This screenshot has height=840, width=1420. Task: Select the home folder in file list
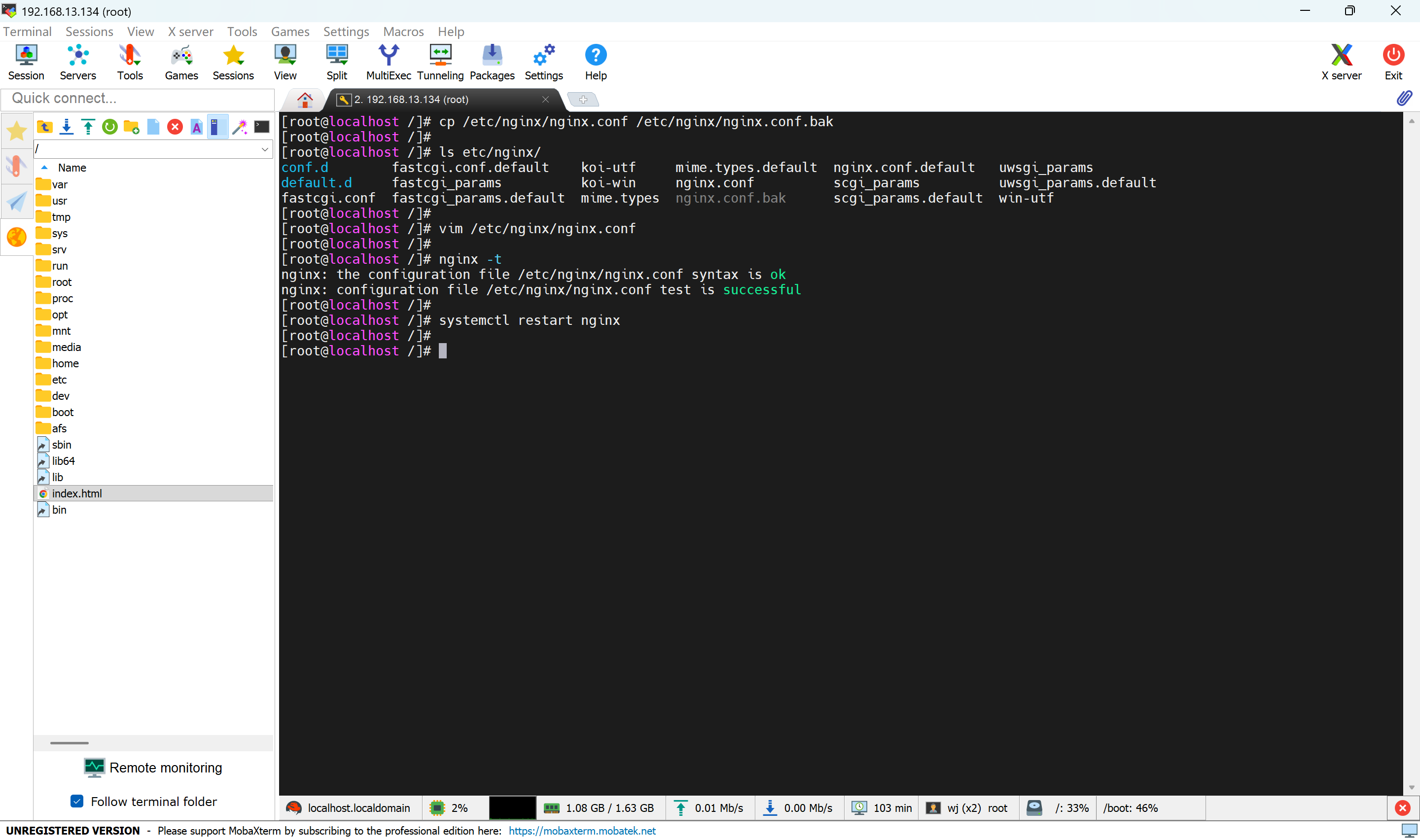(65, 363)
